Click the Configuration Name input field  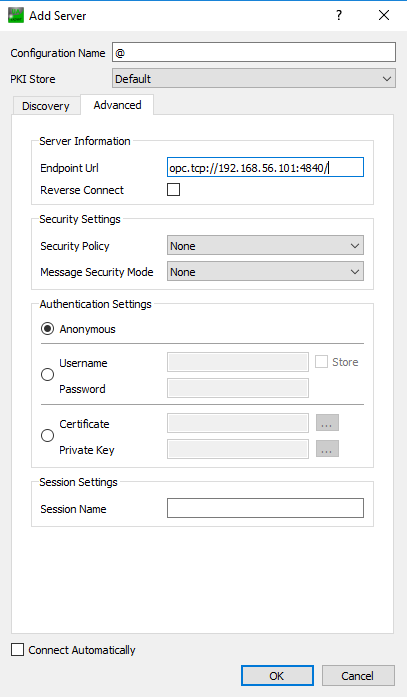pyautogui.click(x=254, y=52)
